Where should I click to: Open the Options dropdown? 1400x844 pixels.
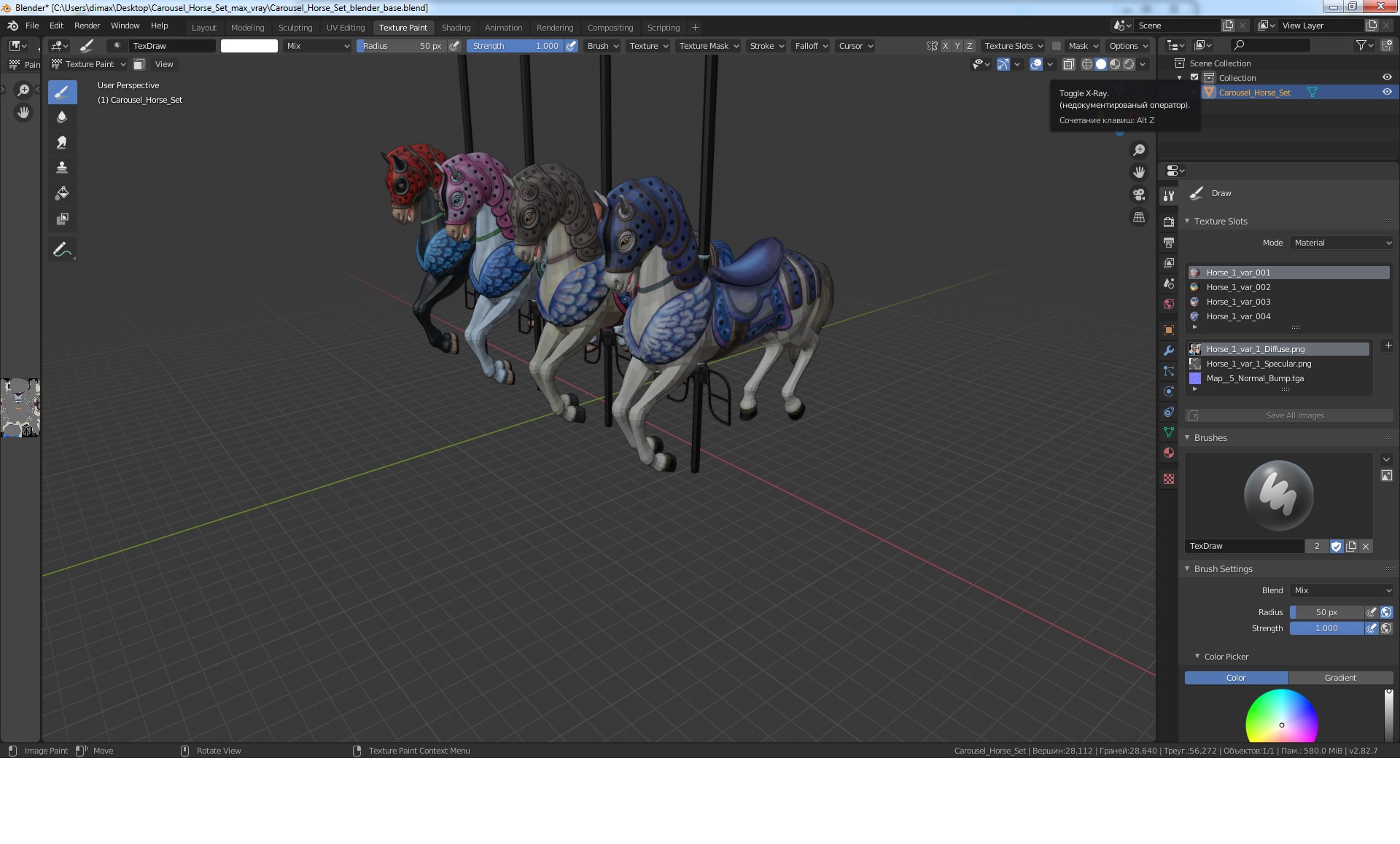[x=1129, y=46]
